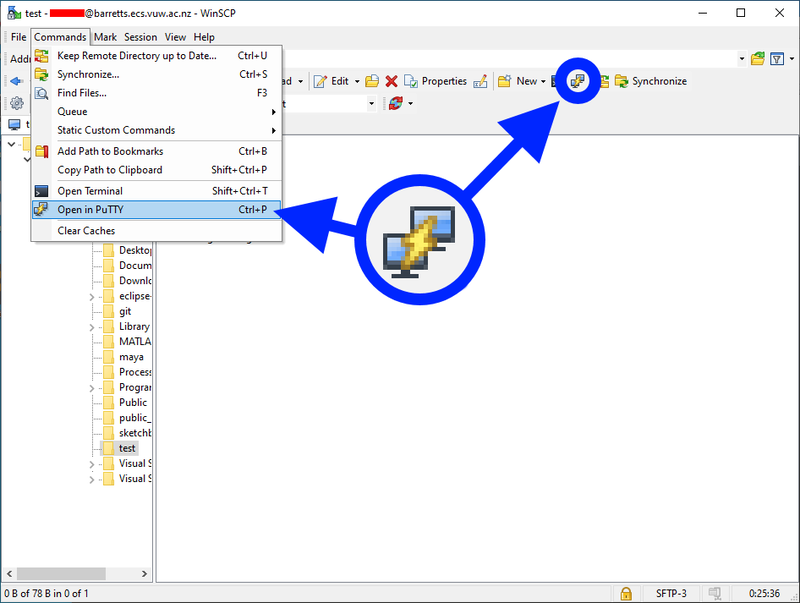This screenshot has height=603, width=800.
Task: Select the Proces folder in tree
Action: click(128, 372)
